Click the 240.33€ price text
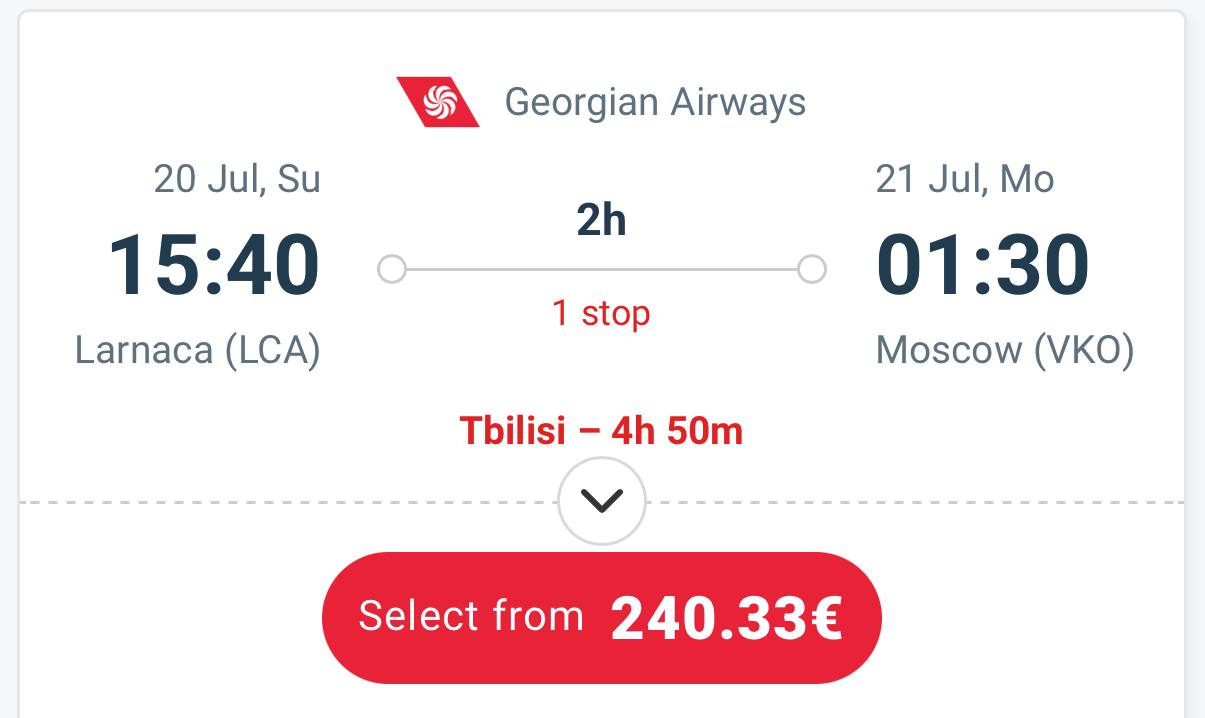Viewport: 1205px width, 718px height. 726,619
